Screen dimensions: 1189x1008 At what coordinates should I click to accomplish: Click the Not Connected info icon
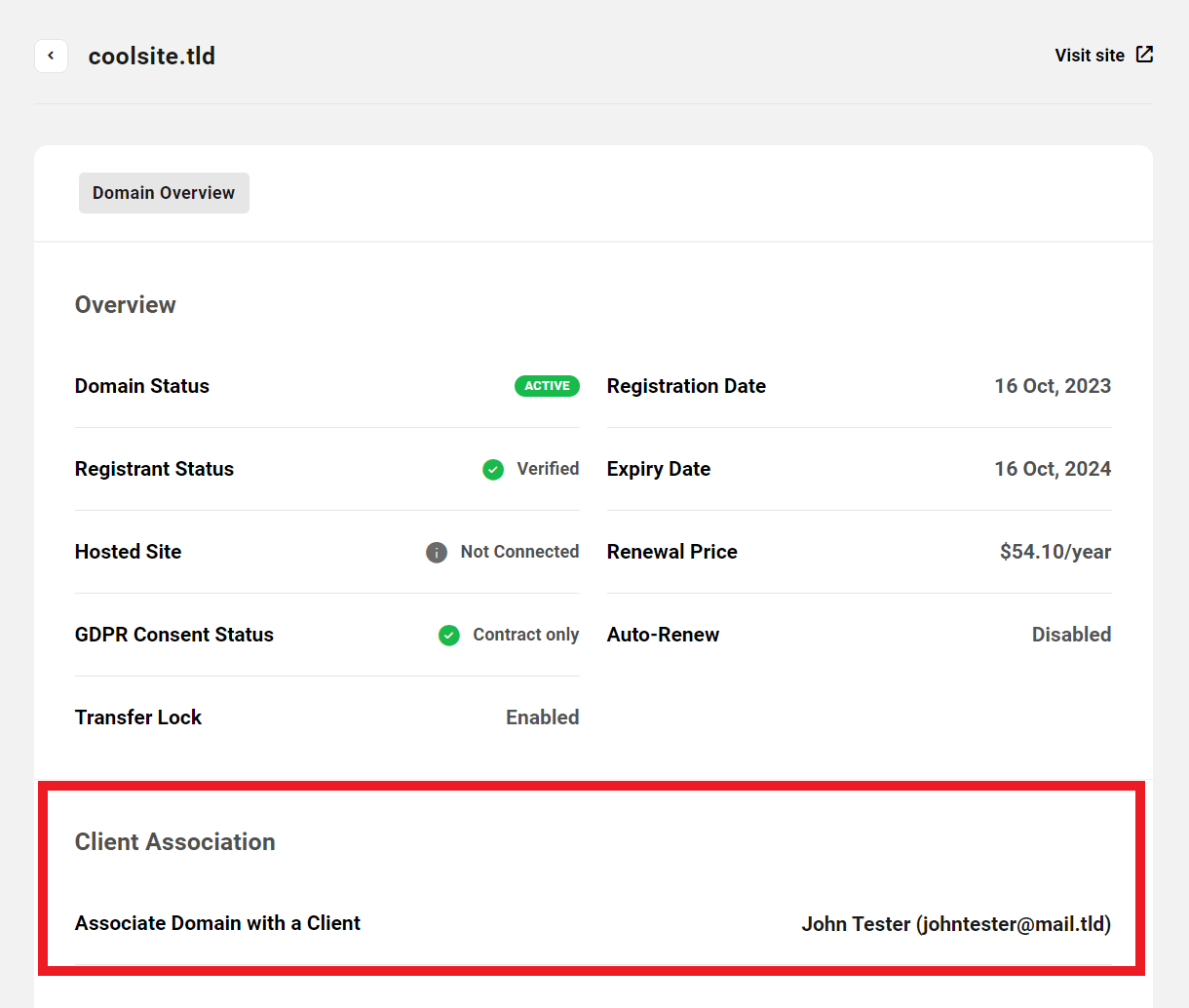(437, 553)
